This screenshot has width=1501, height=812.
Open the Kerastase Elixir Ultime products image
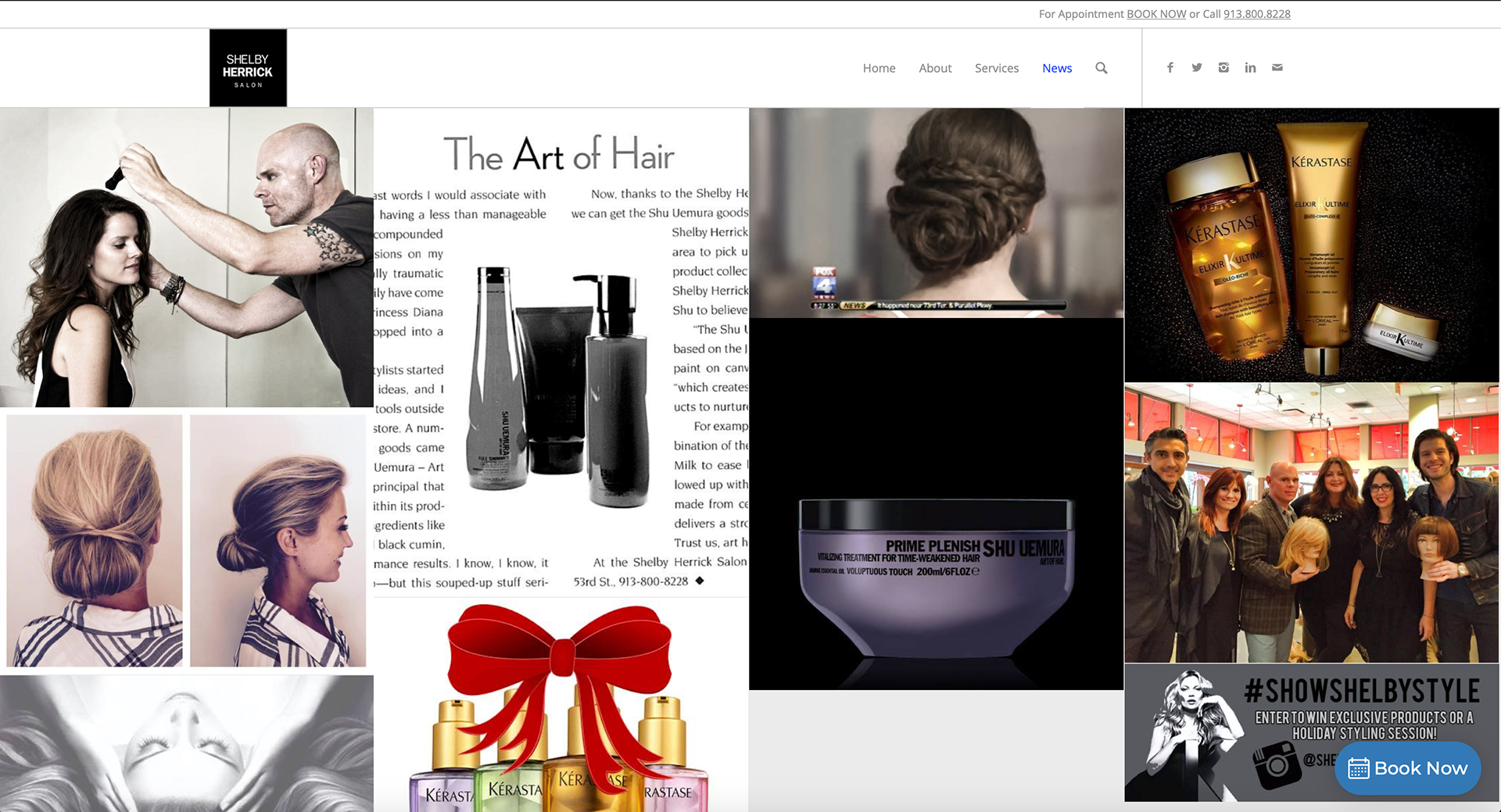[x=1312, y=245]
